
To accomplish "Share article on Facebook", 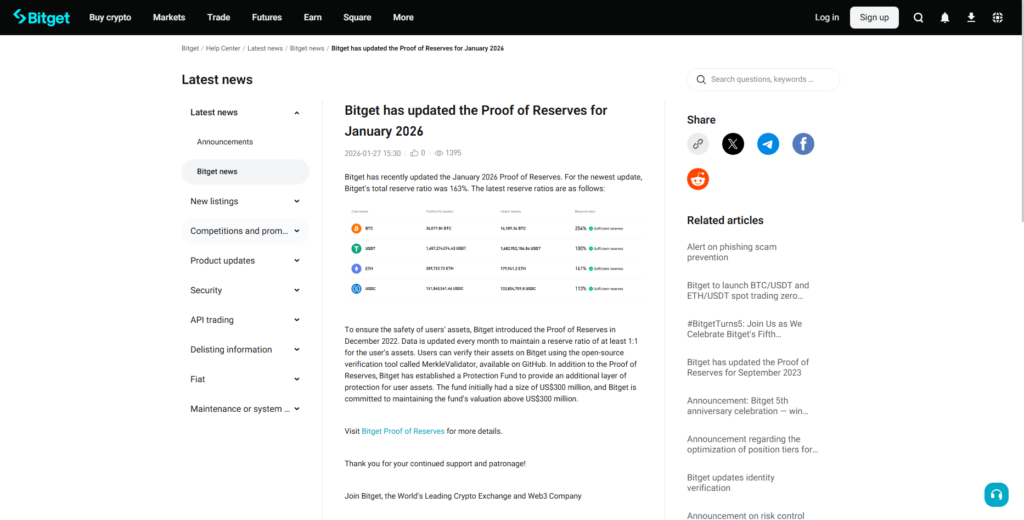I will click(803, 144).
